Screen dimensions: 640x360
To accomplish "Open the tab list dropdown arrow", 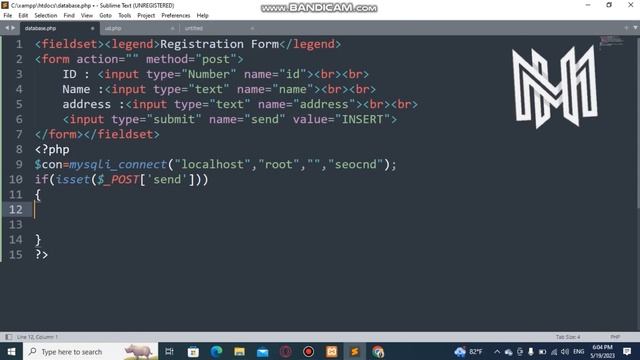I will (x=636, y=27).
